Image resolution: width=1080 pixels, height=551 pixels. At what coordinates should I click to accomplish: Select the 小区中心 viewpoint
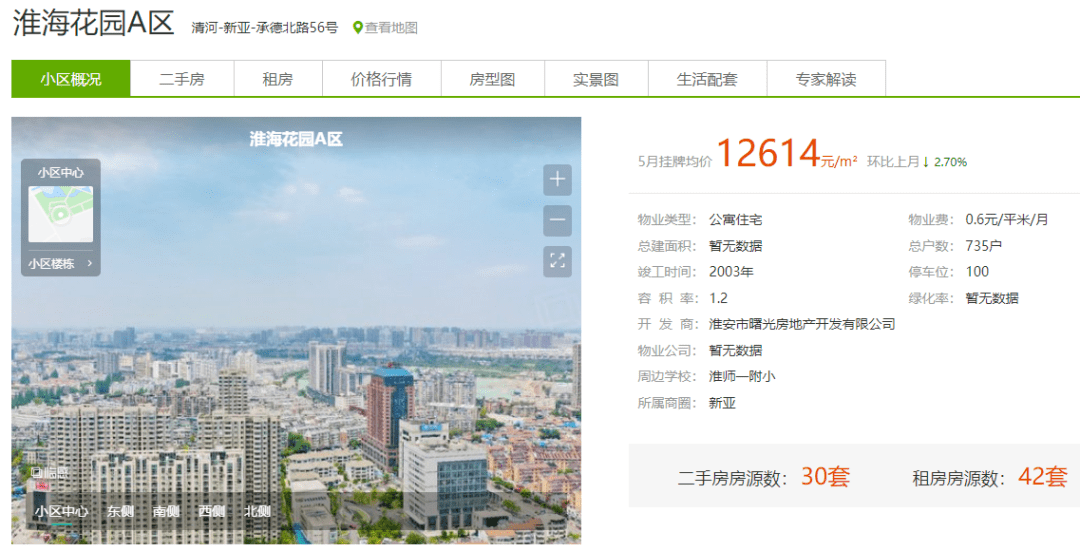pos(61,512)
